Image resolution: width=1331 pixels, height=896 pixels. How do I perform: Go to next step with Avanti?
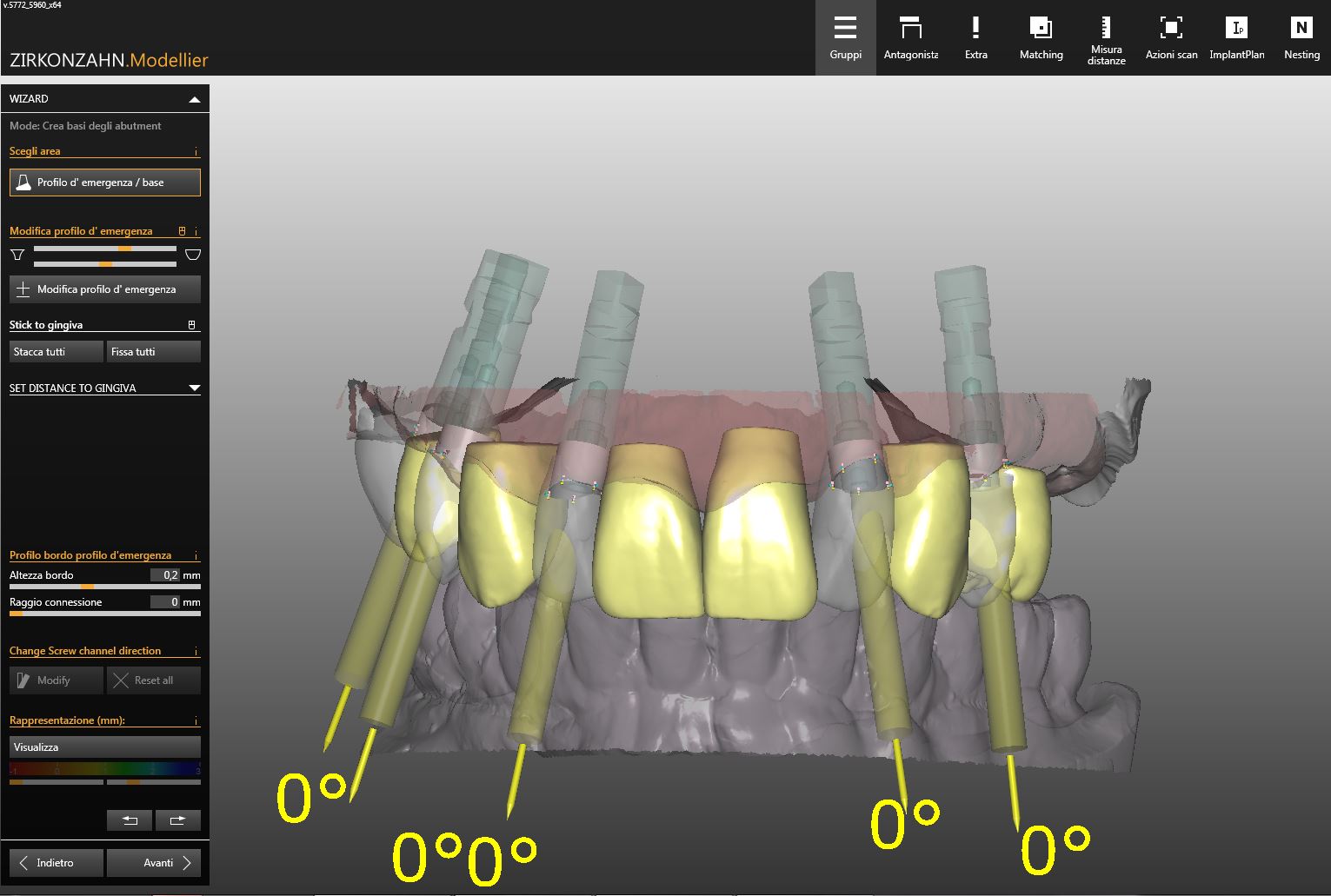tap(154, 863)
